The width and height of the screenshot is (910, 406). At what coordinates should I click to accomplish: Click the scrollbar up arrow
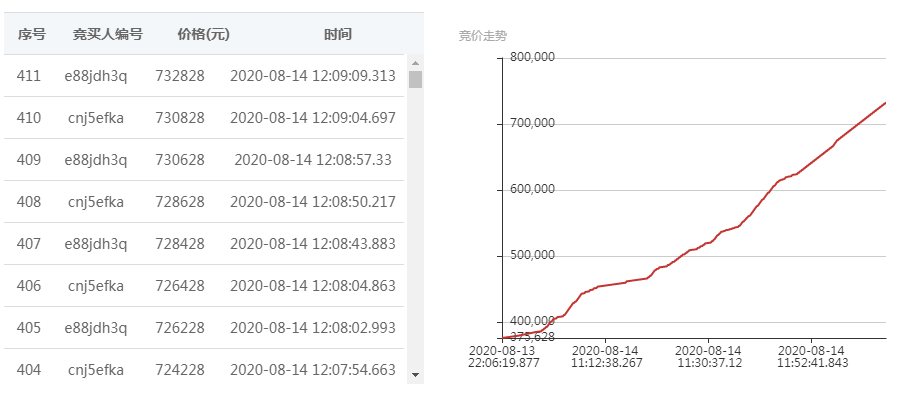pyautogui.click(x=415, y=63)
